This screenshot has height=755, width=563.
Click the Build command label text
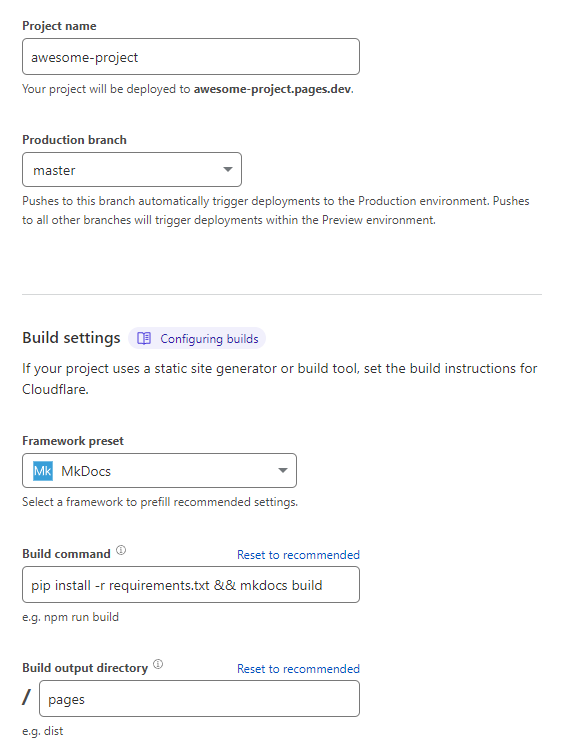tap(66, 554)
